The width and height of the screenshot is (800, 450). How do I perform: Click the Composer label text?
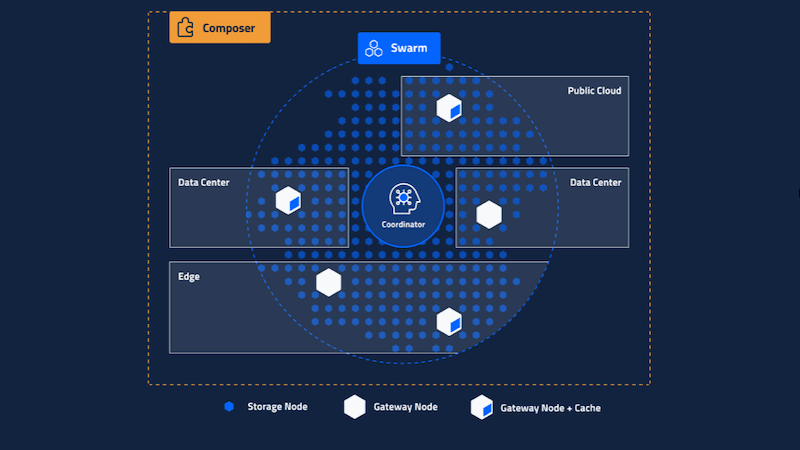229,28
